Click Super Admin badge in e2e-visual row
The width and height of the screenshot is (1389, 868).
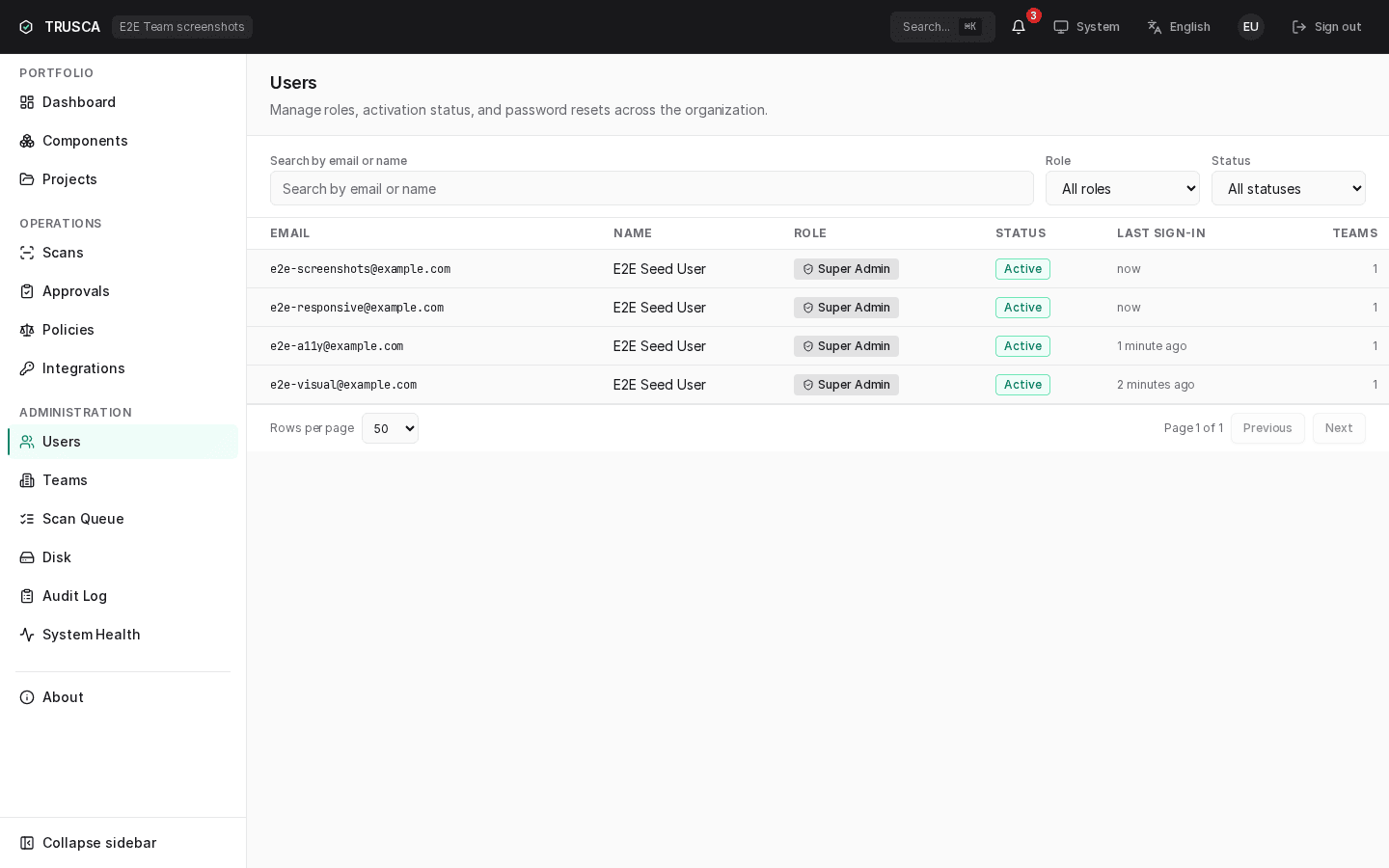846,385
